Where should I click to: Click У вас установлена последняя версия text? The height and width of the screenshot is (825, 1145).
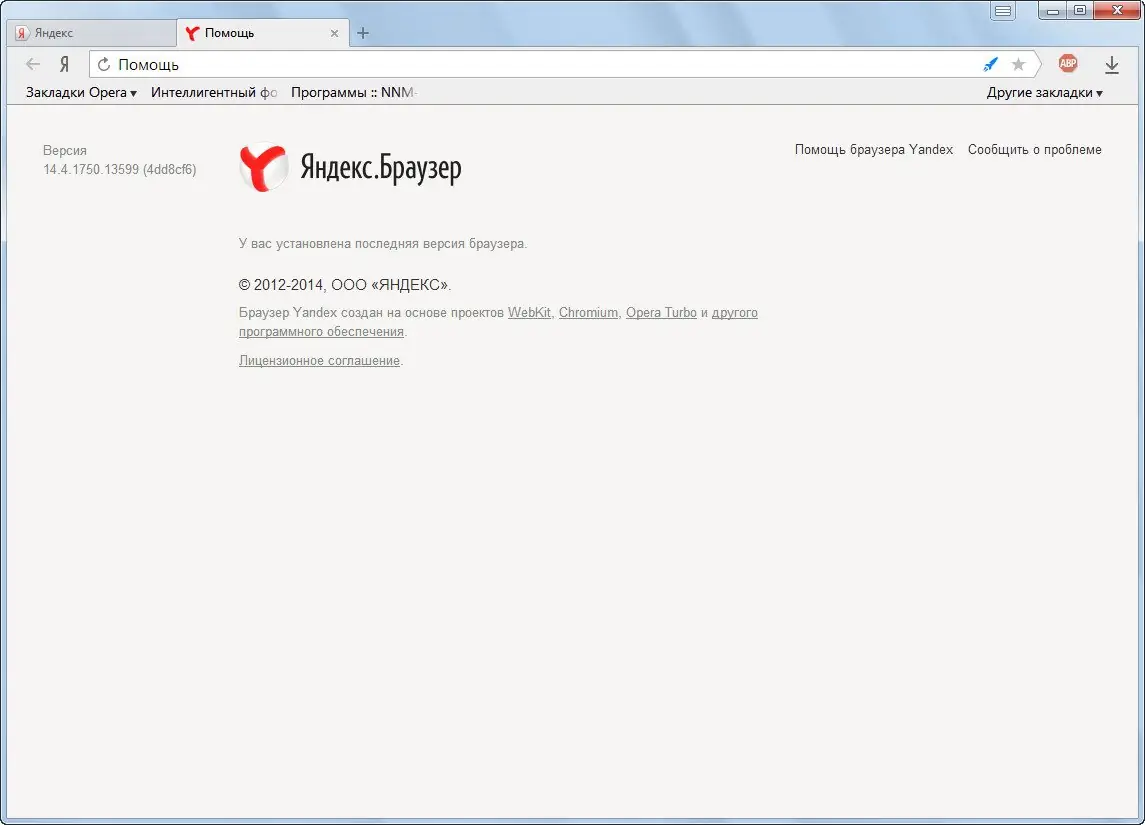pyautogui.click(x=383, y=244)
